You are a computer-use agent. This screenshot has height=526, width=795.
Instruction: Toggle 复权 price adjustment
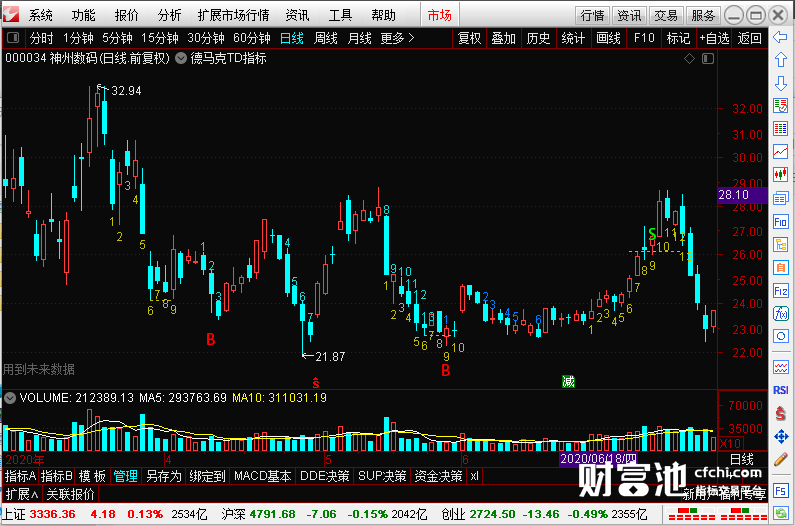(469, 38)
